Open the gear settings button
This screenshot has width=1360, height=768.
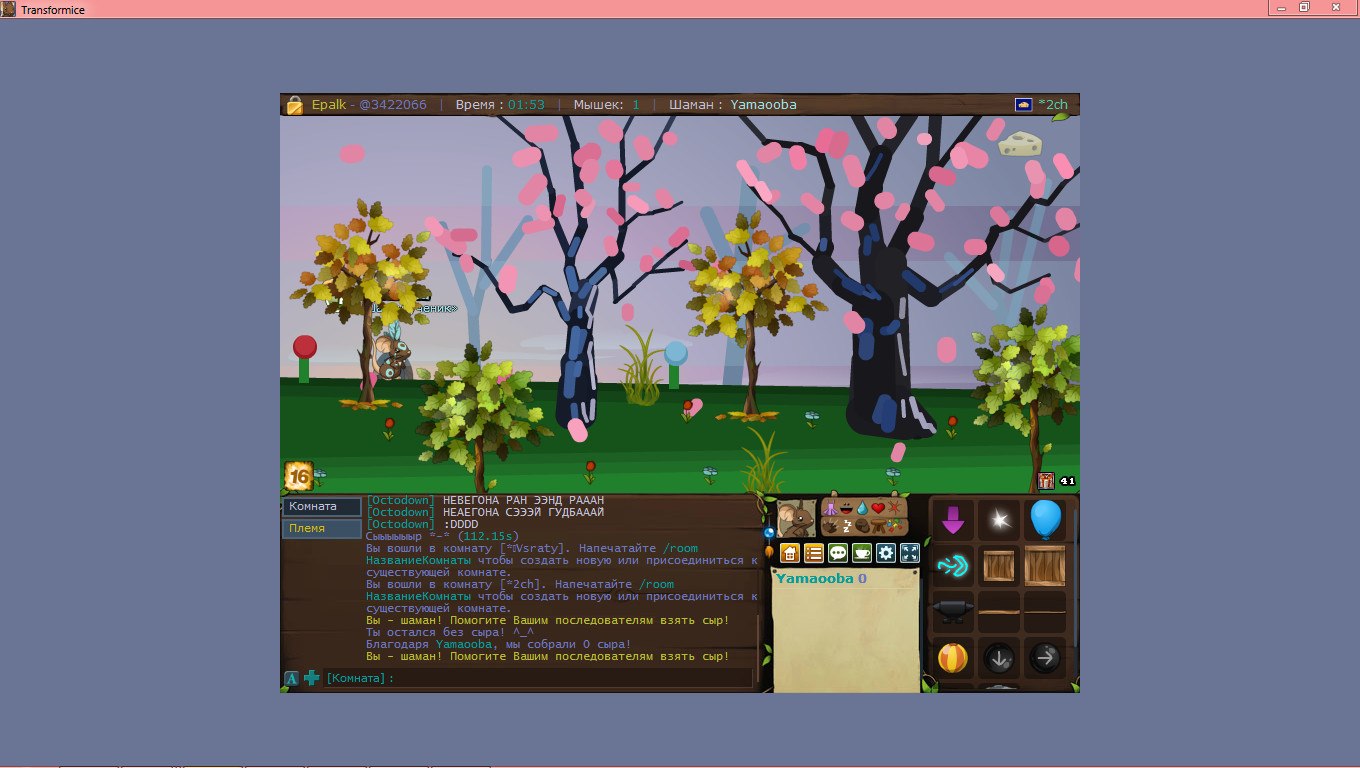point(886,553)
